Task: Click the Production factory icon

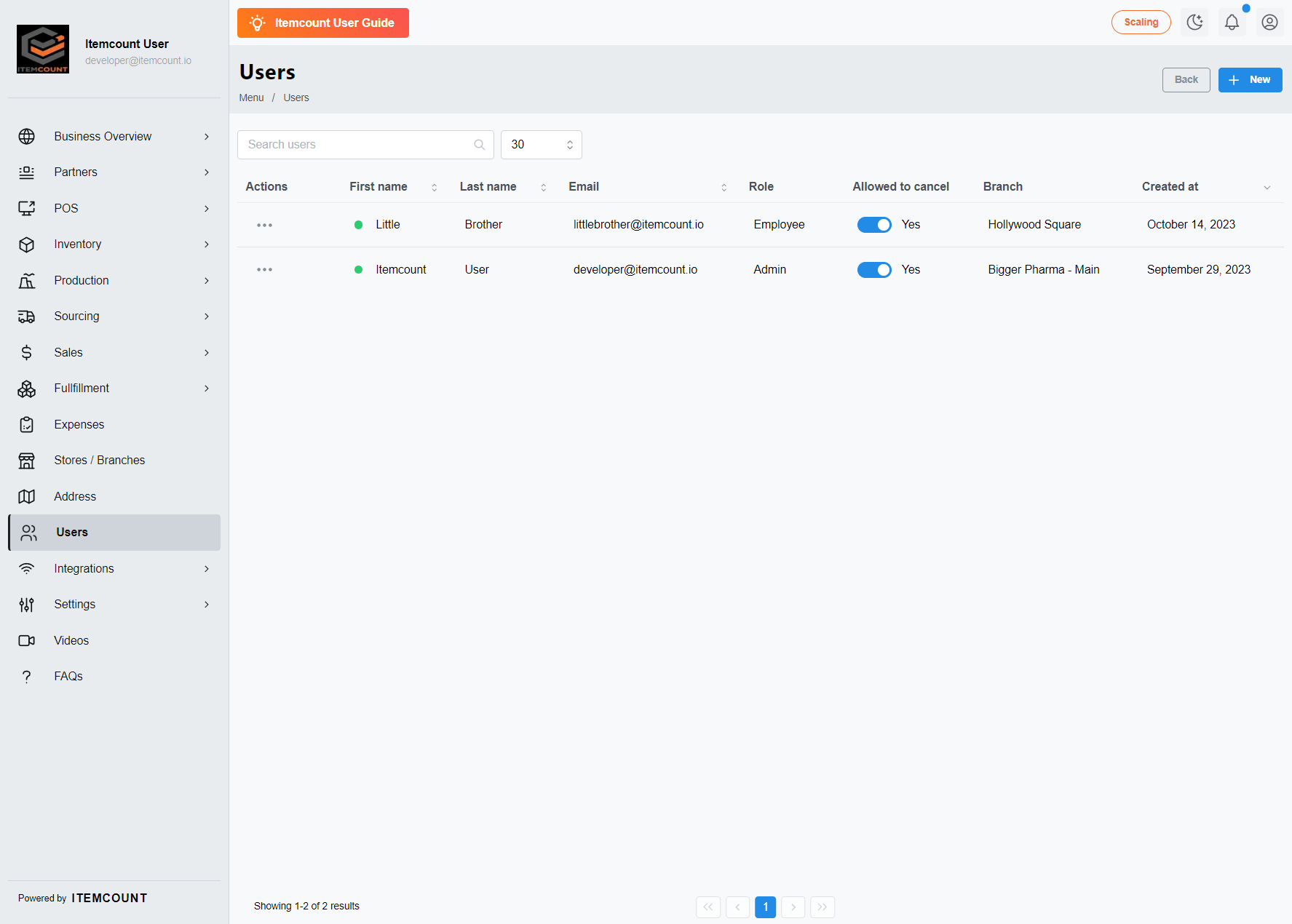Action: tap(27, 281)
